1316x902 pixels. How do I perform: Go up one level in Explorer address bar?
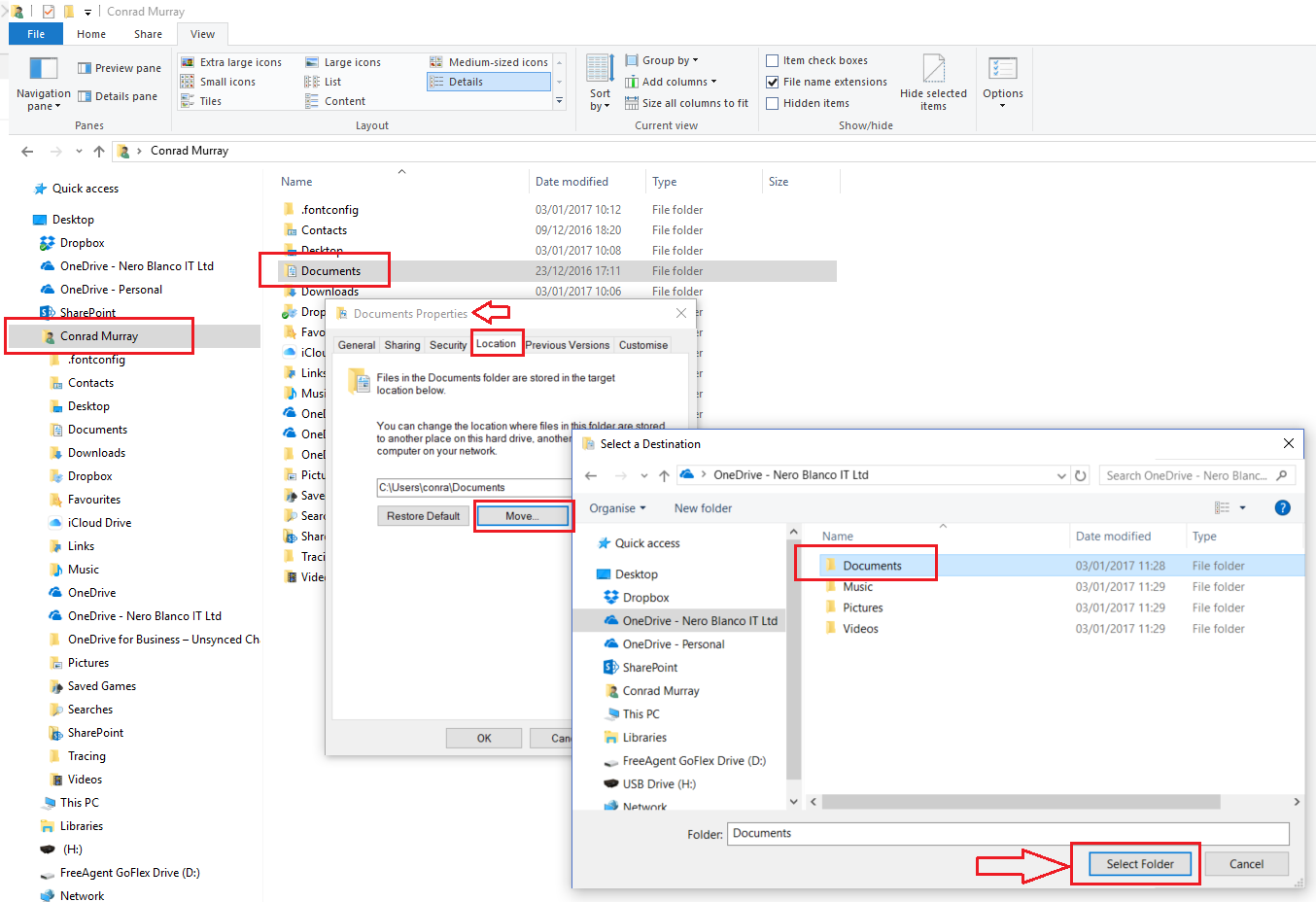pyautogui.click(x=99, y=151)
